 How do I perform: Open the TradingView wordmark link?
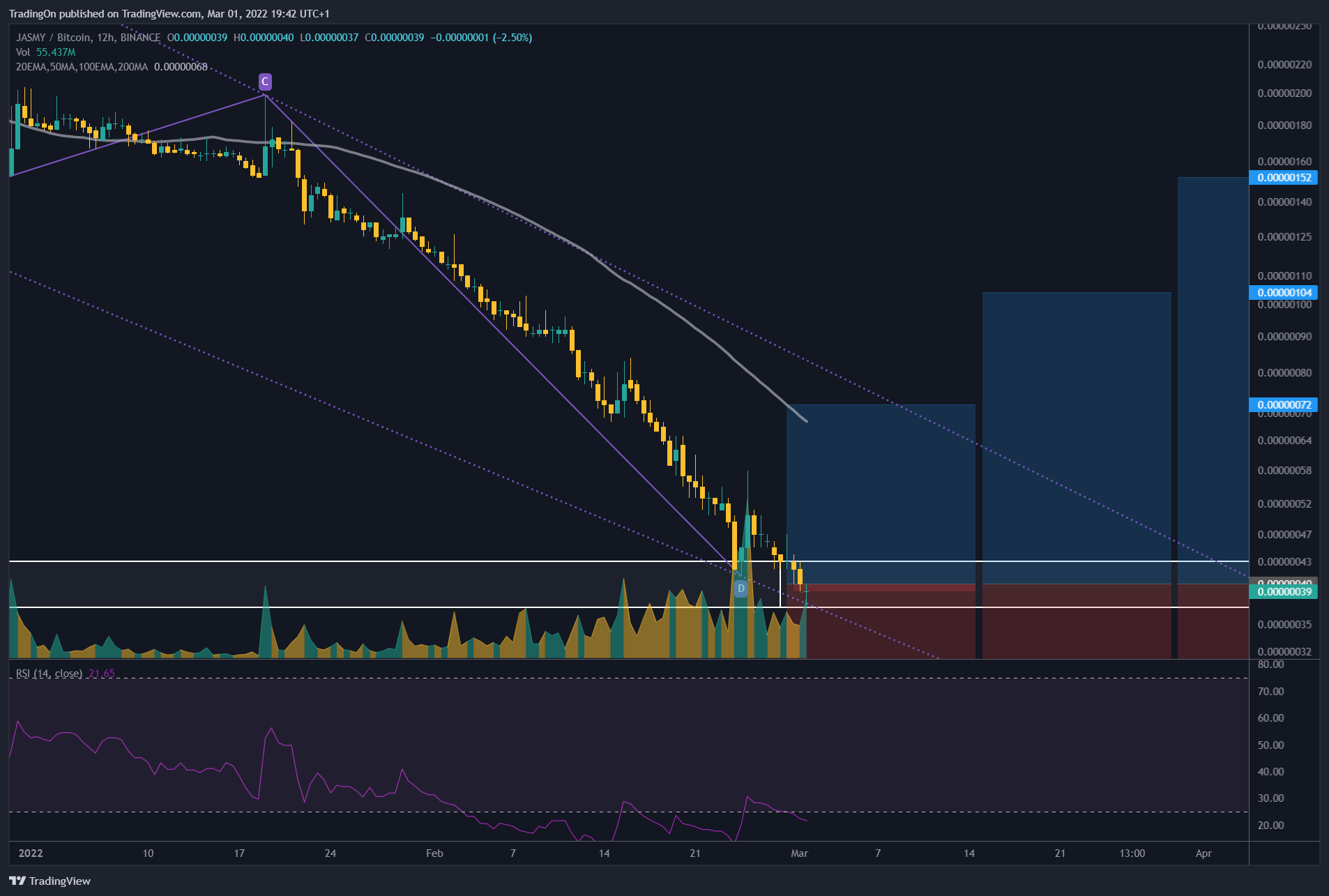60,881
